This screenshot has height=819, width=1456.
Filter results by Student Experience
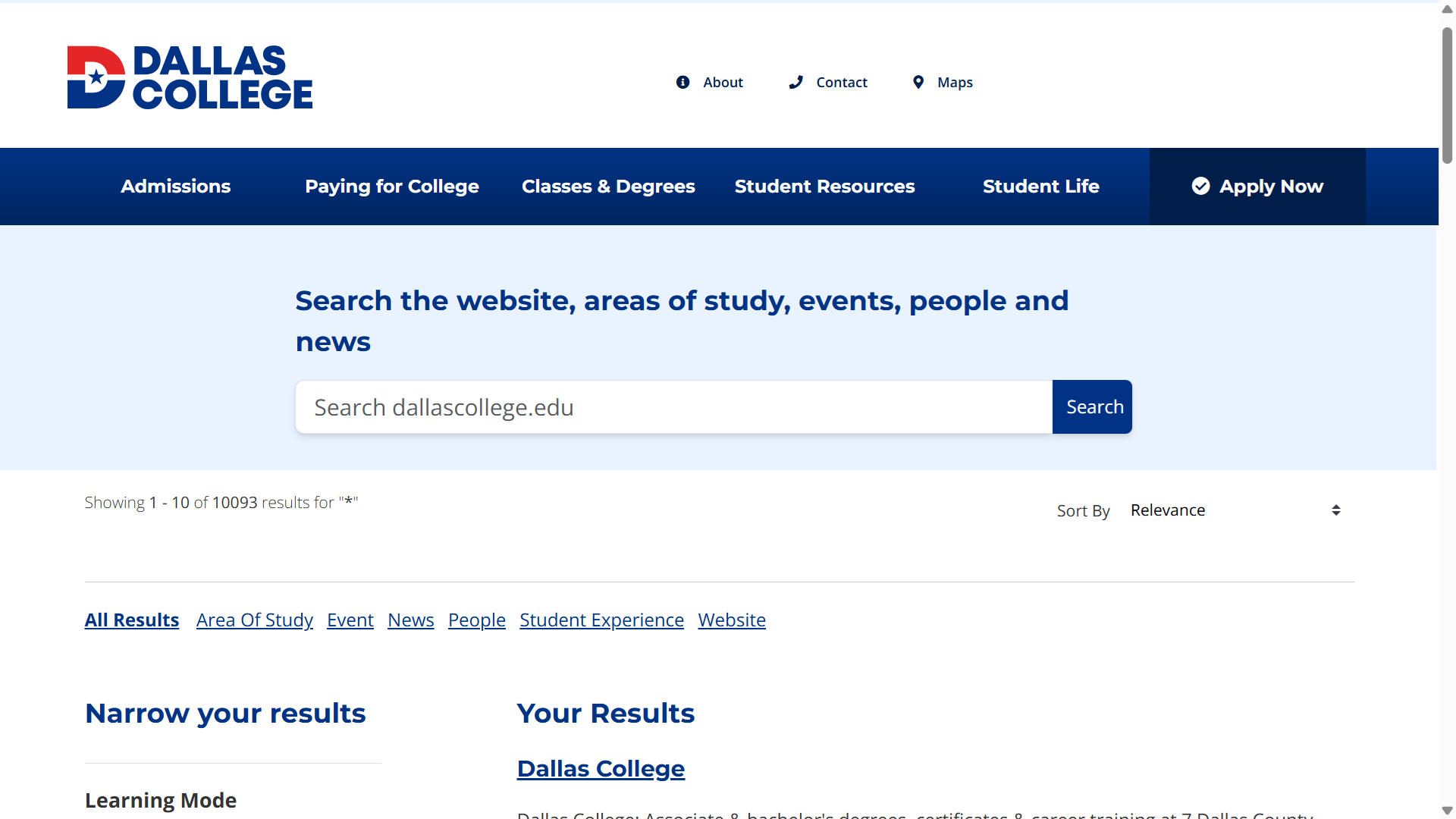pyautogui.click(x=601, y=620)
